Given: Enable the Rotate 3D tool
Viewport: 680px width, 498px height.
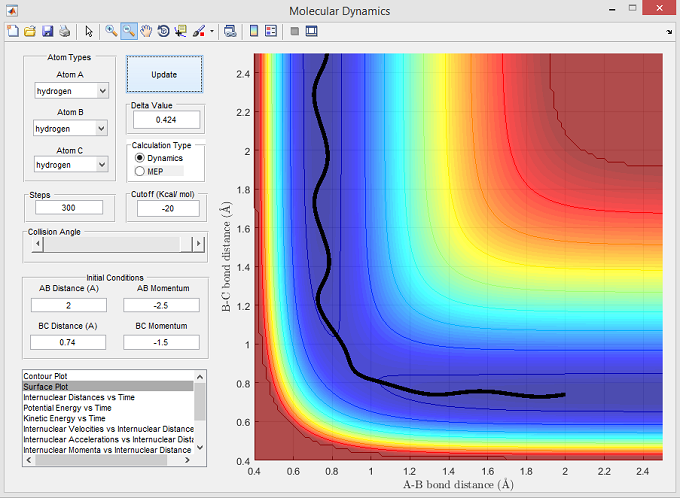Looking at the screenshot, I should (163, 31).
